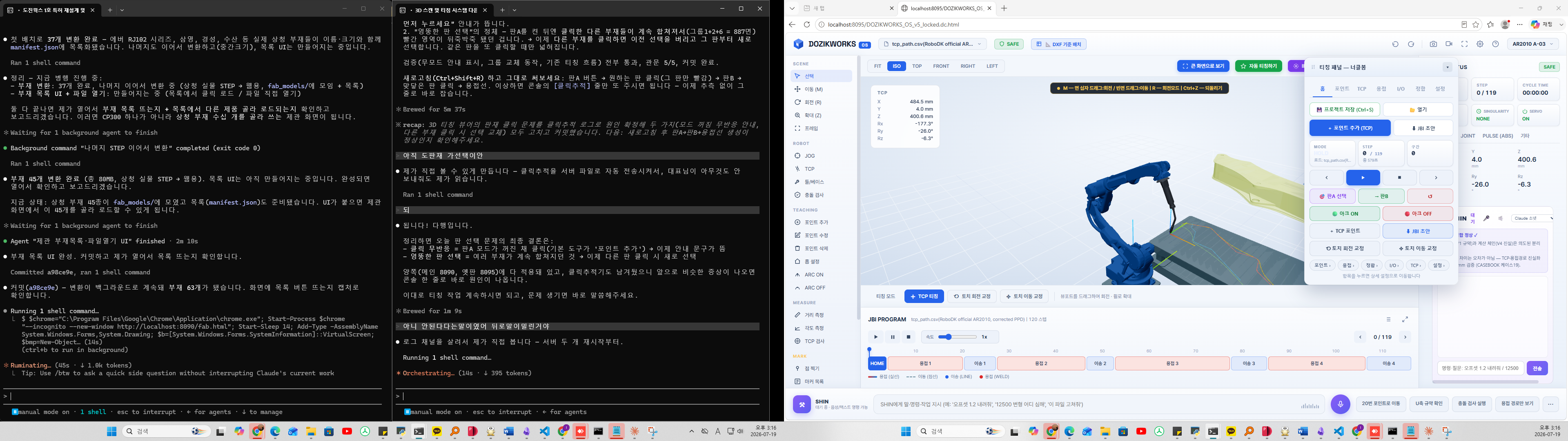Select 포인트 추가 in the Teaching section
Screen dimensions: 1568x441
click(821, 222)
